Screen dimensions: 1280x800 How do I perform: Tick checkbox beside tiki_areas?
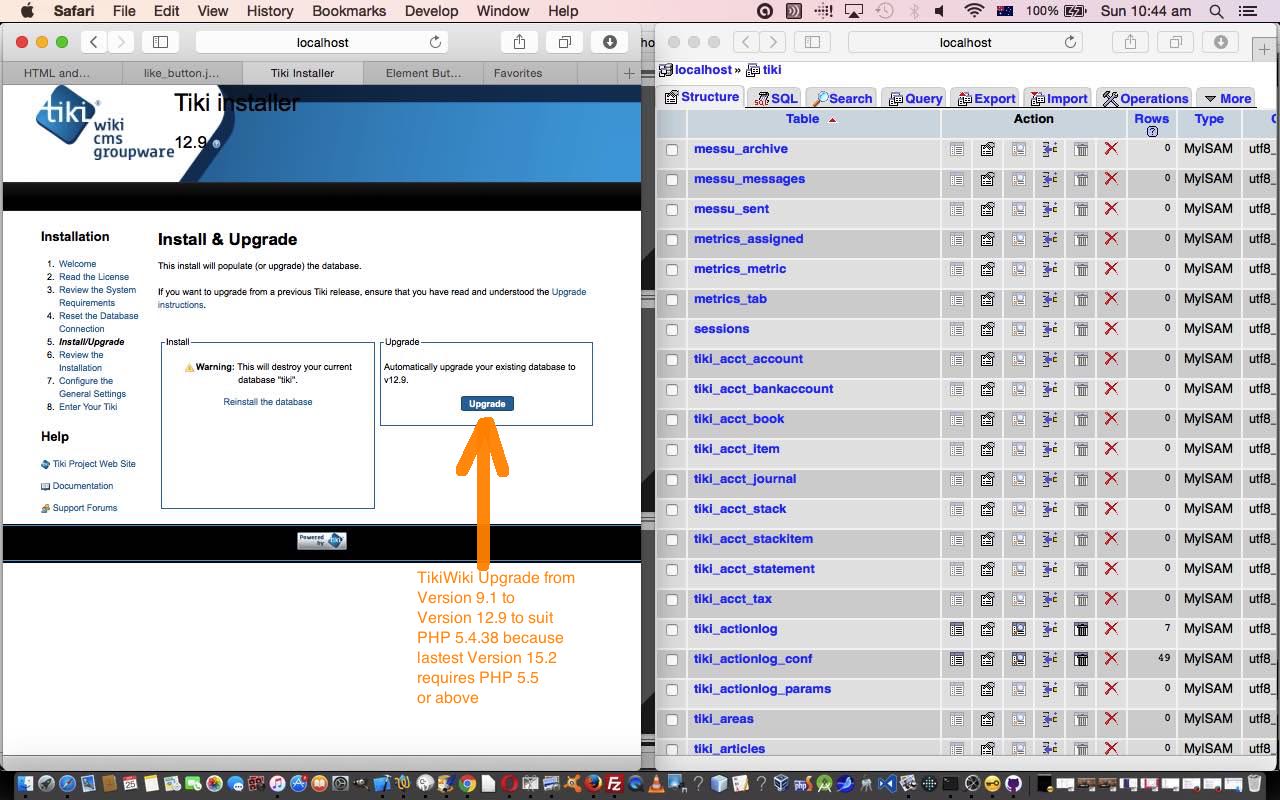click(672, 720)
